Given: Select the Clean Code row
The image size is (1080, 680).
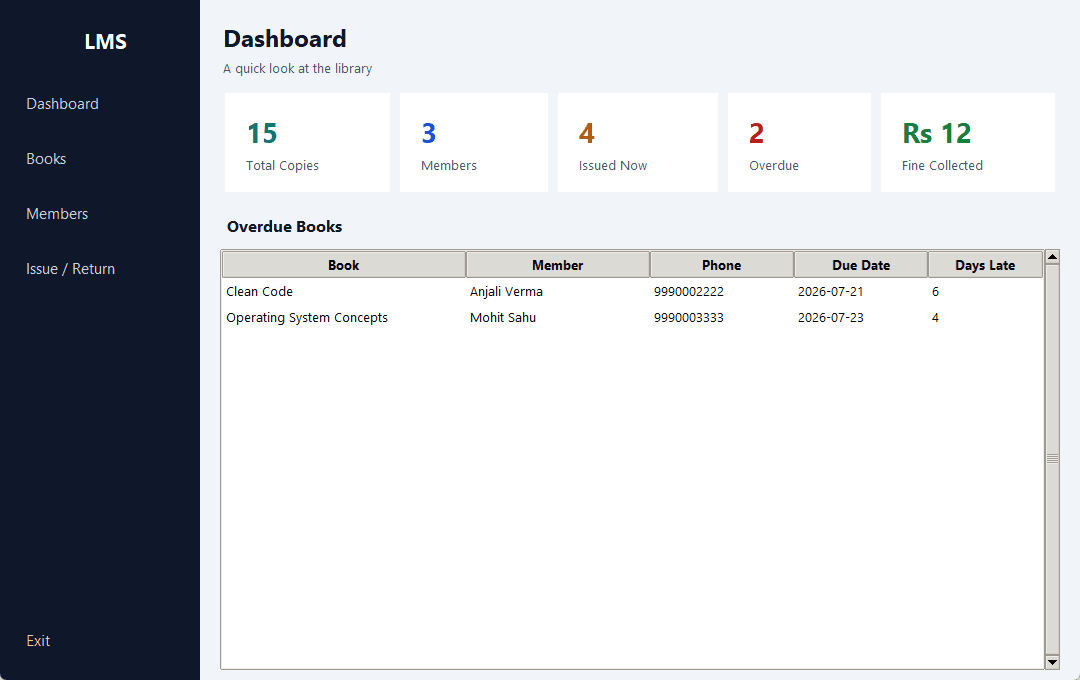Looking at the screenshot, I should [632, 291].
